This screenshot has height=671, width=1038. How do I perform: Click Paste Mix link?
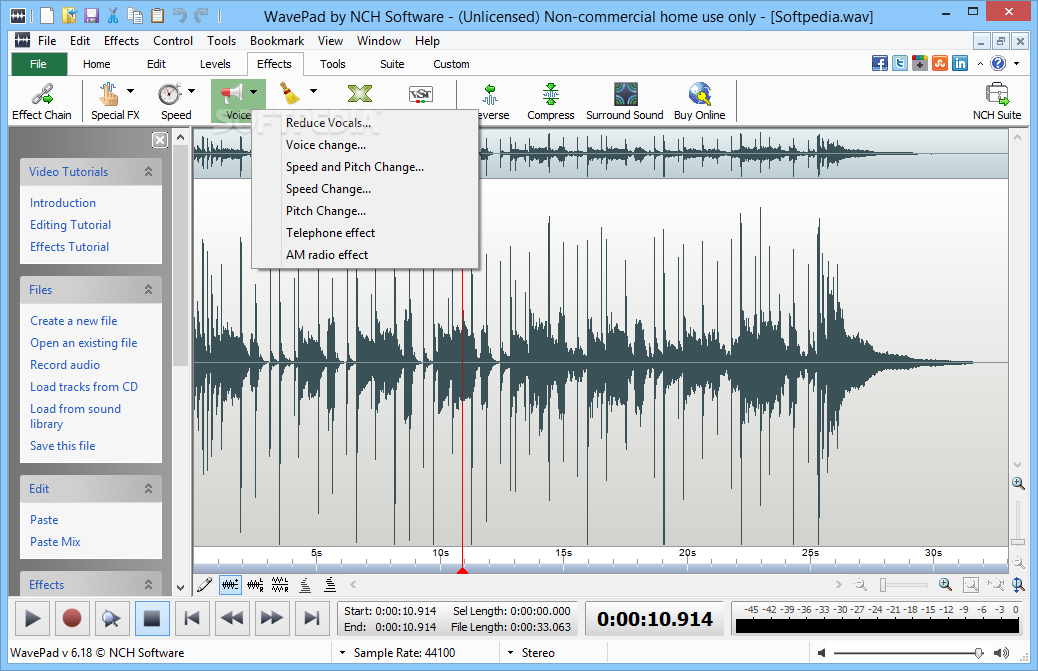tap(55, 542)
